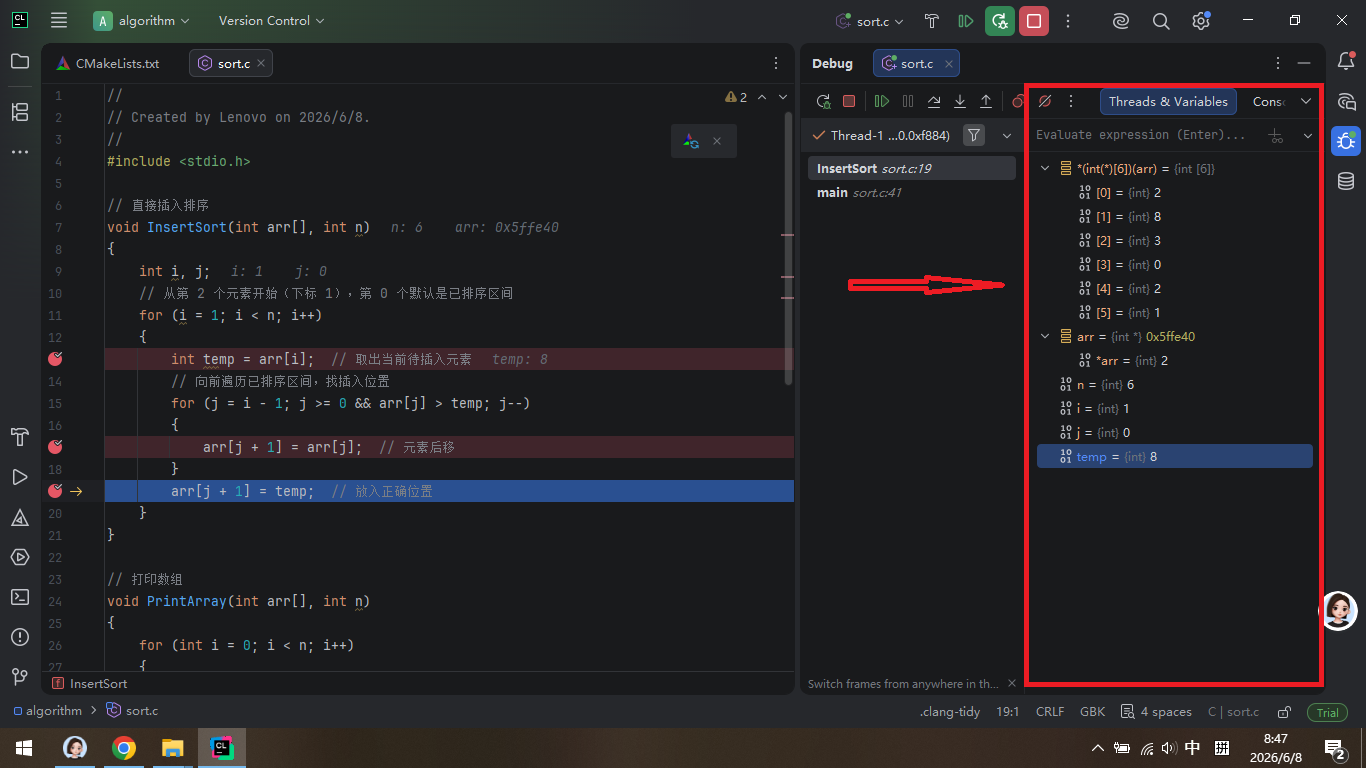Click the green Rerun Debug button in top toolbar
Viewport: 1366px width, 768px height.
(x=1000, y=20)
